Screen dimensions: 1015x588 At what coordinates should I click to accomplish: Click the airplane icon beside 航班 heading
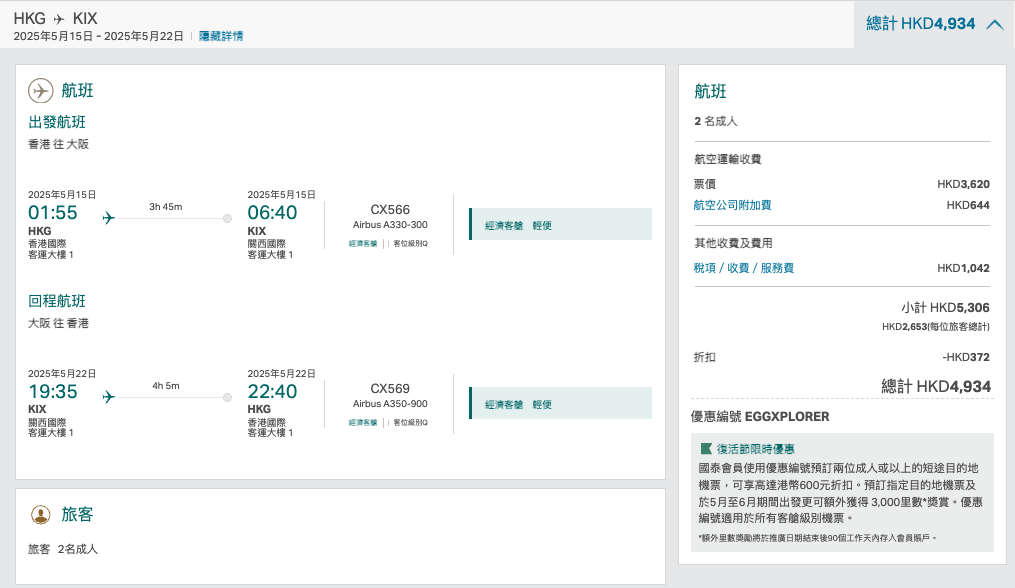(x=41, y=91)
